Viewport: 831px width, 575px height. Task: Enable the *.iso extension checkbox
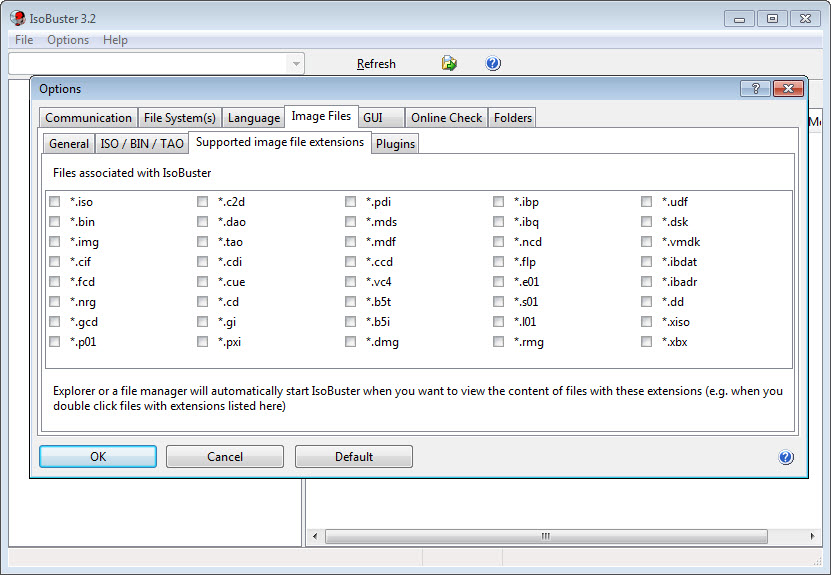[55, 201]
